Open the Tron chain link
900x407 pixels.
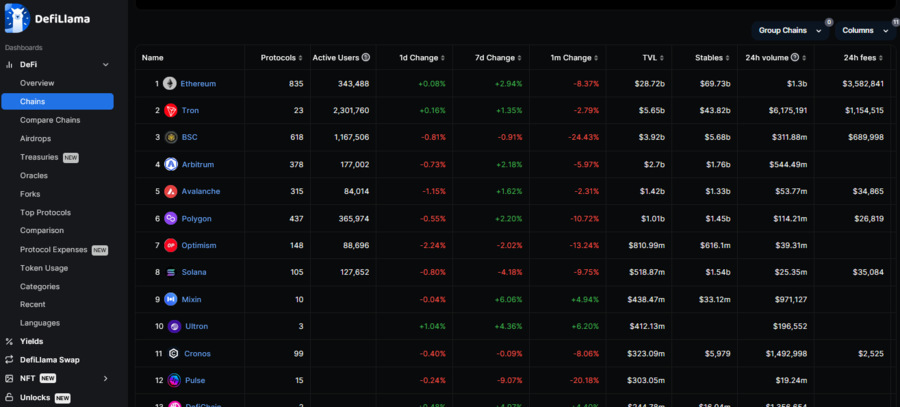(x=191, y=110)
